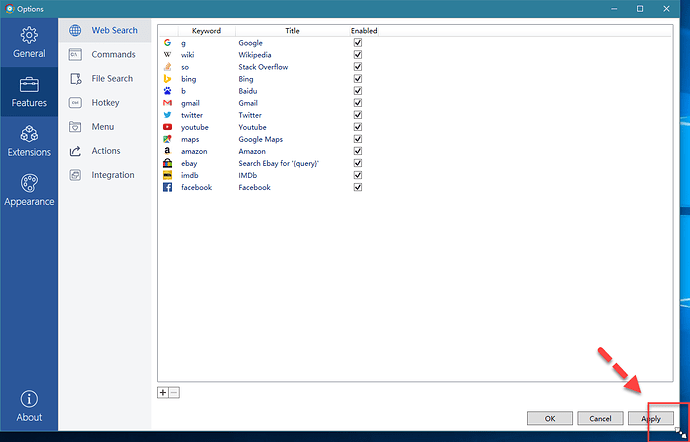The height and width of the screenshot is (442, 690).
Task: Click the Gmail envelope icon
Action: pyautogui.click(x=167, y=103)
